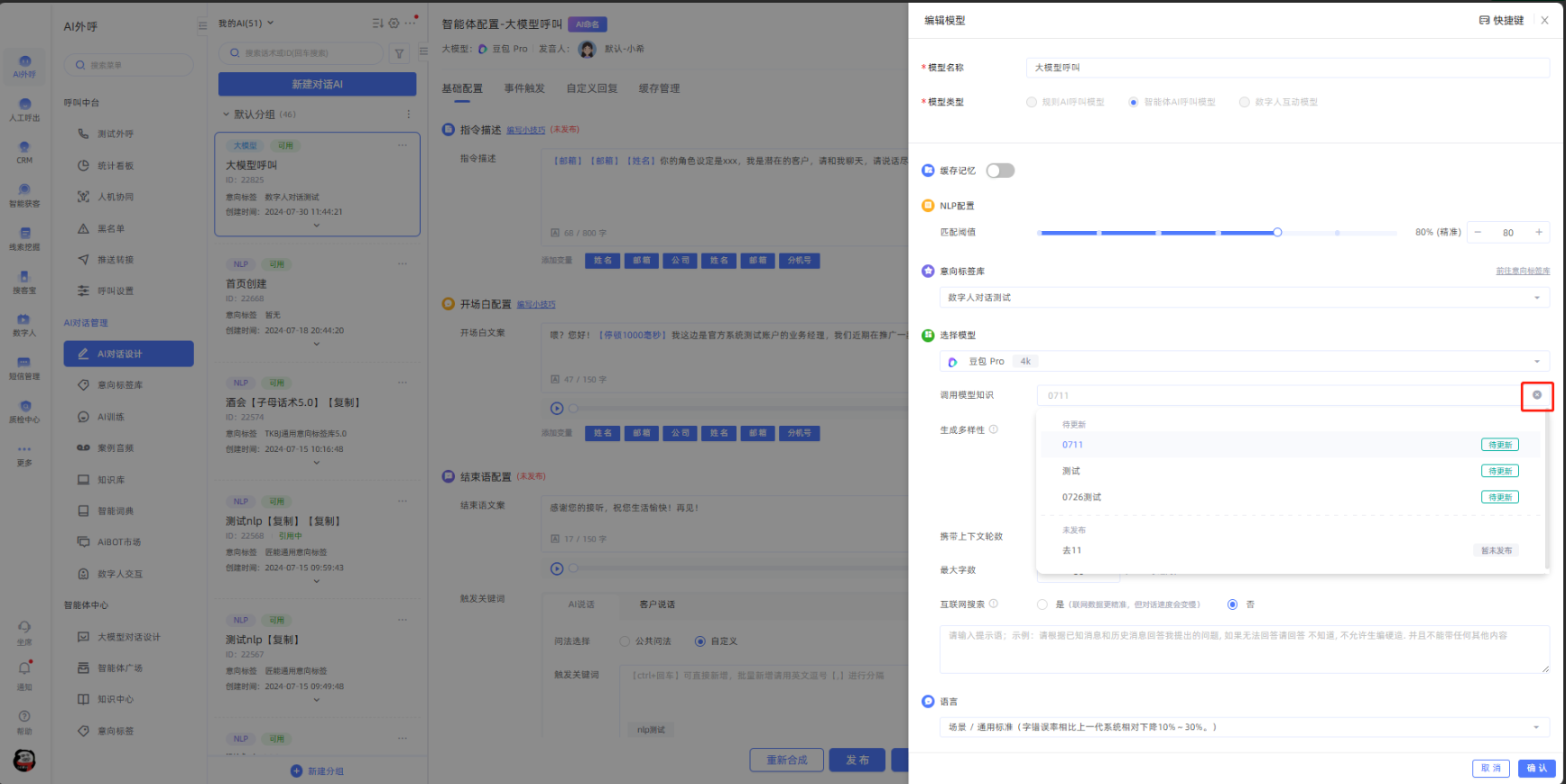Click the filter funnel icon beside search
The width and height of the screenshot is (1566, 784).
[399, 54]
